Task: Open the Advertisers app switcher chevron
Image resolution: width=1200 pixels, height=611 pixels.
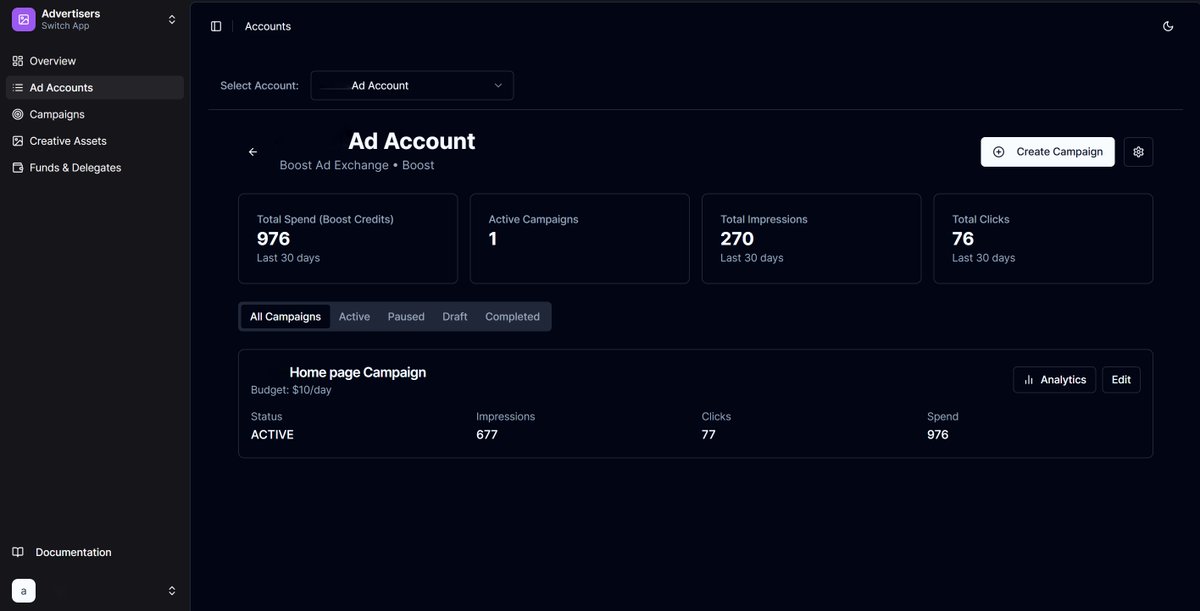Action: [172, 19]
